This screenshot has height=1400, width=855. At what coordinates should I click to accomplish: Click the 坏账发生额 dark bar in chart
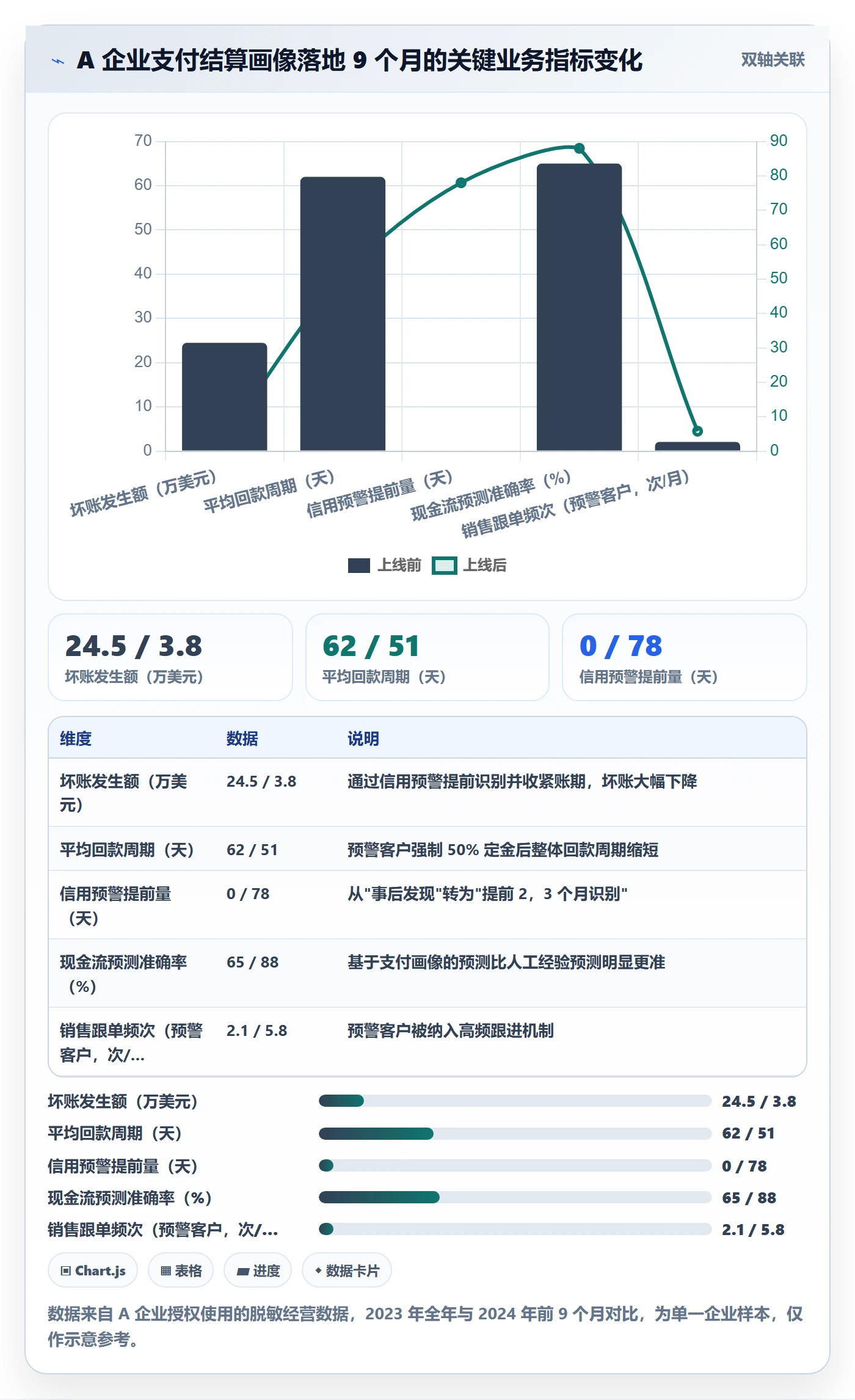pyautogui.click(x=225, y=397)
